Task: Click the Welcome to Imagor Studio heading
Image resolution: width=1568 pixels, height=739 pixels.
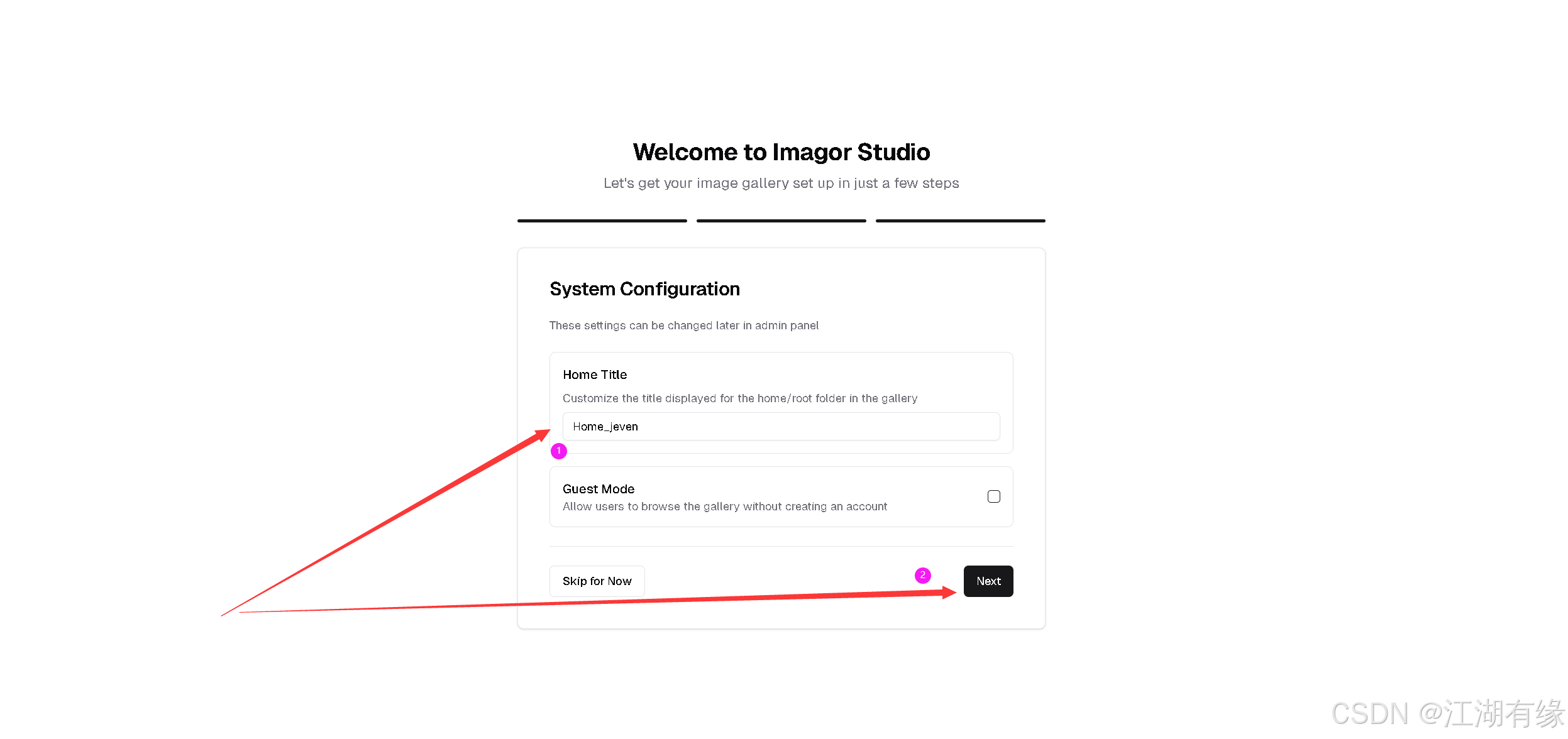Action: tap(781, 152)
